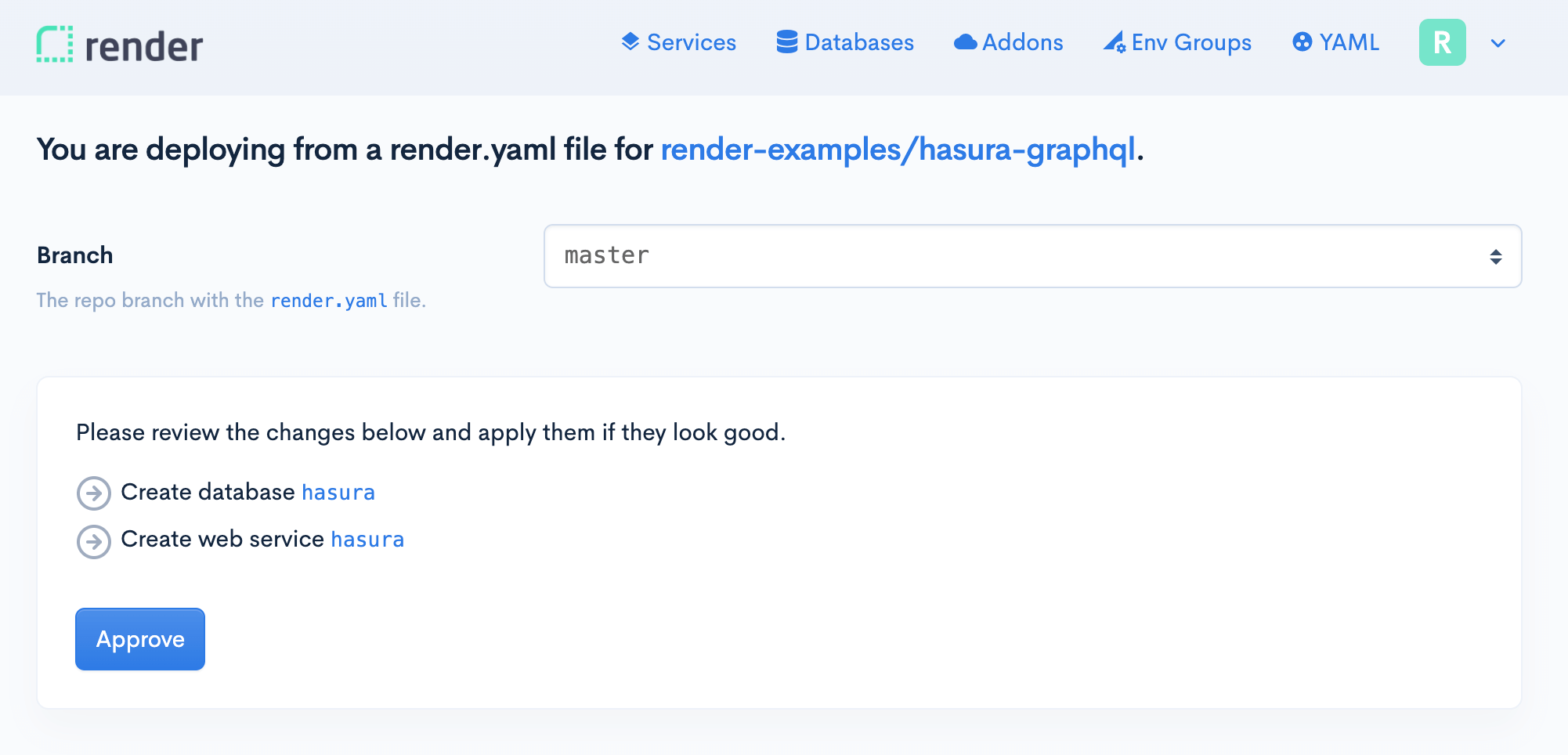
Task: Open the YAML menu item
Action: tap(1349, 42)
